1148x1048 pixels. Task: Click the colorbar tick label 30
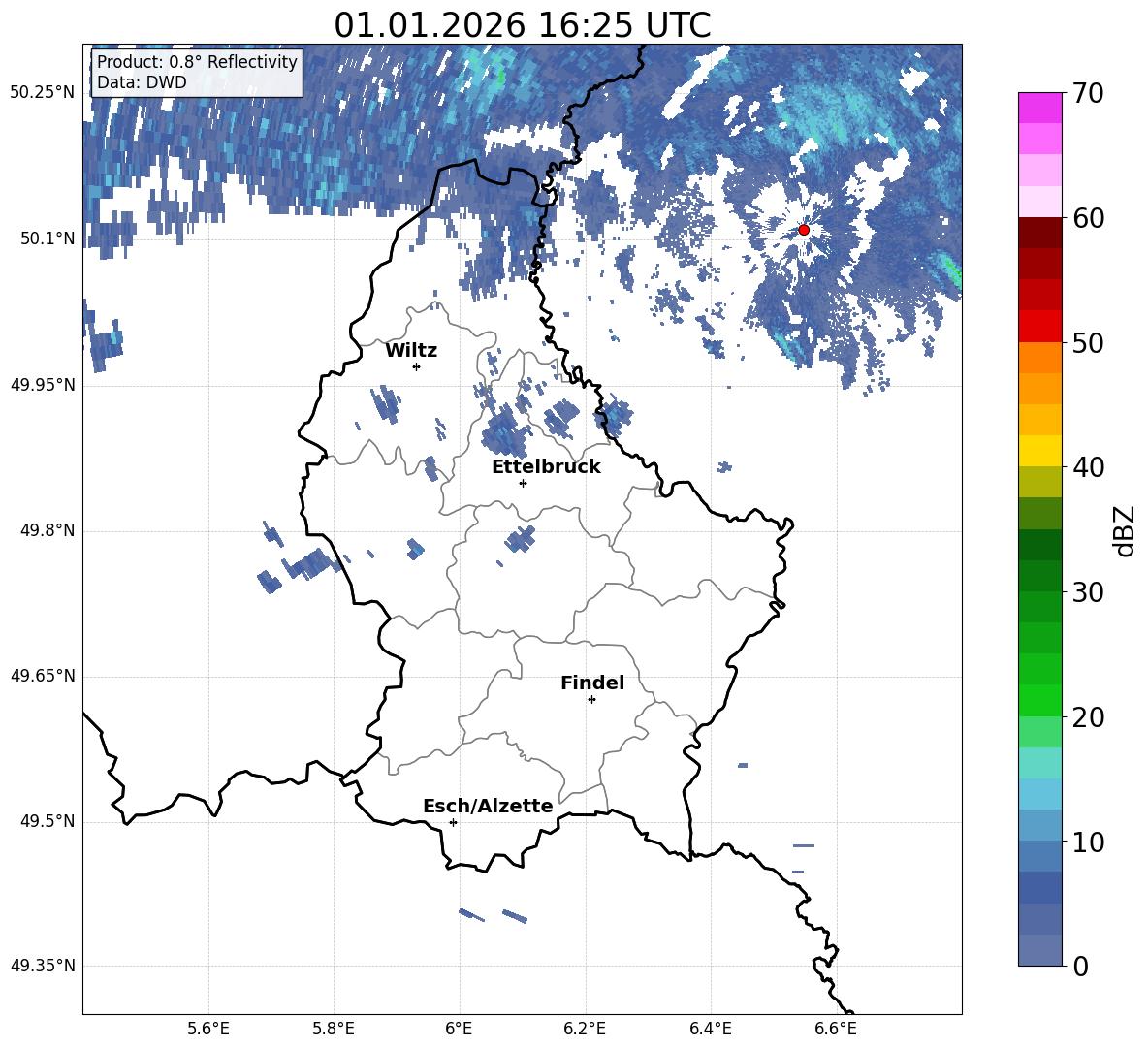pos(1088,592)
